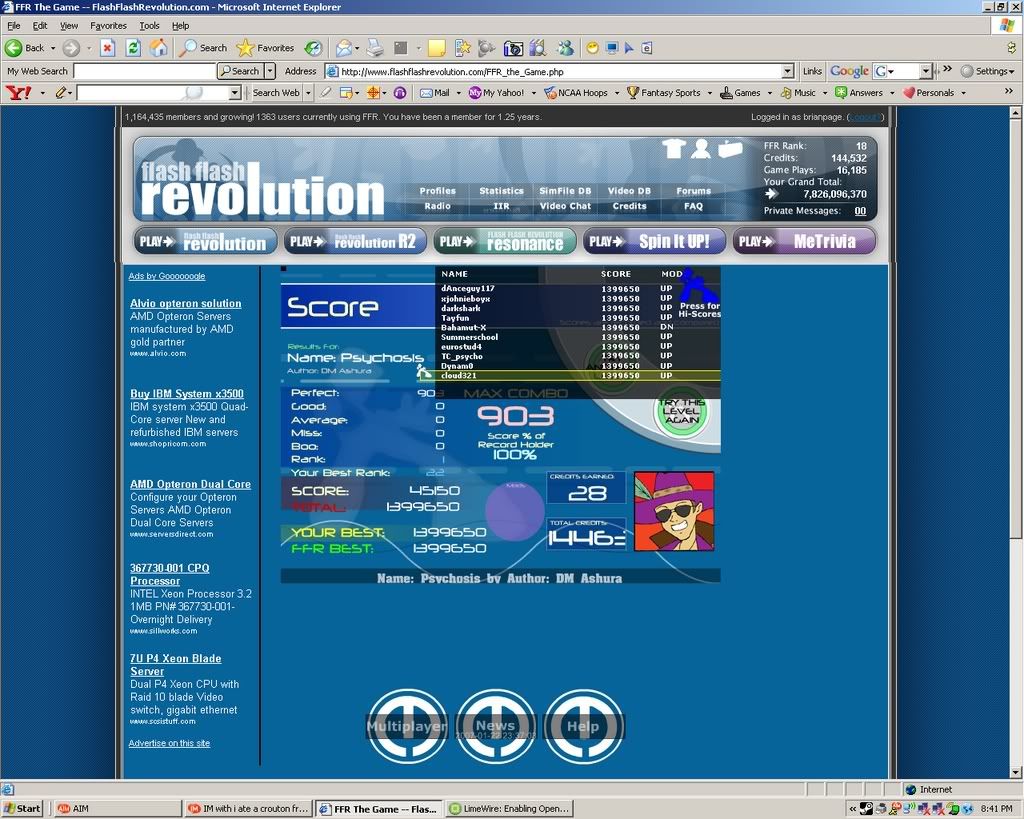Click the t-shirt shop icon in header

click(x=672, y=149)
